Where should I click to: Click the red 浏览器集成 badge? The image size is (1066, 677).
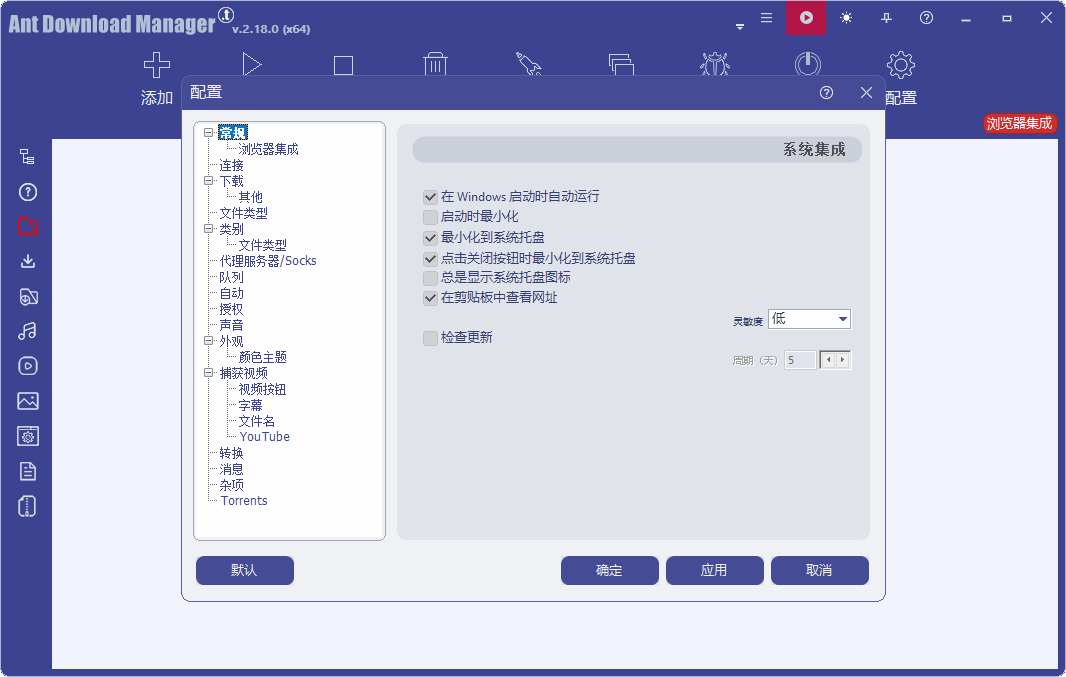click(x=1019, y=123)
